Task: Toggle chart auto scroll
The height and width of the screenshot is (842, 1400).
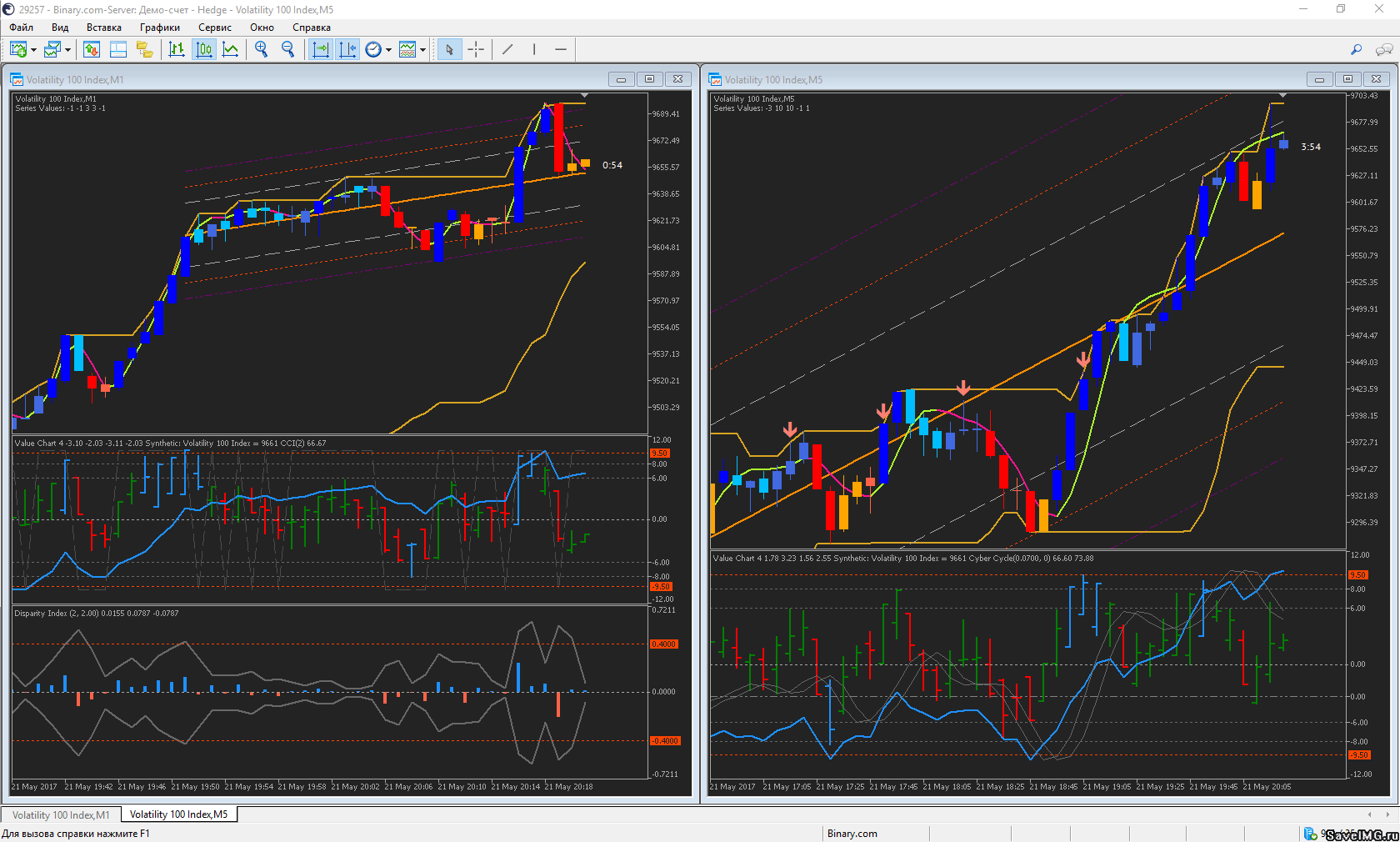Action: point(321,50)
